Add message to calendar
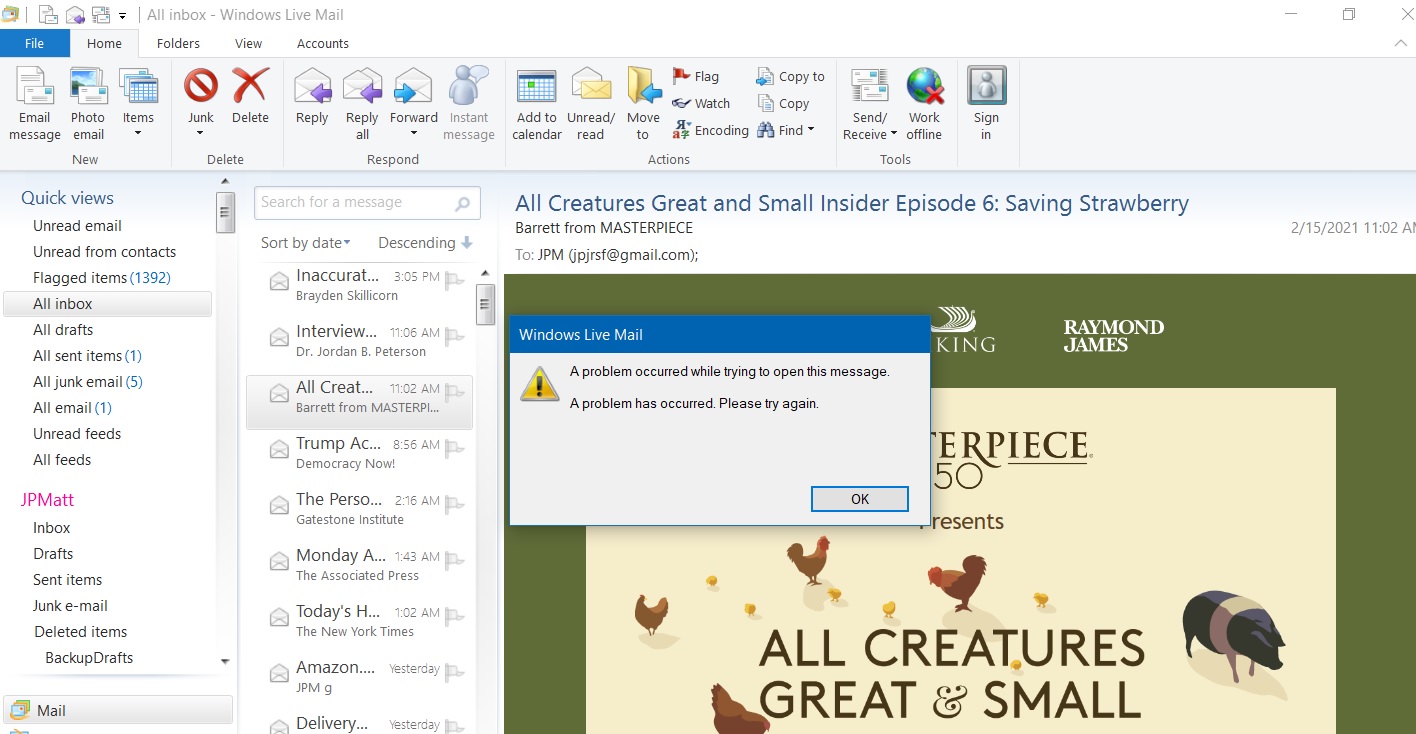Screen dimensions: 1416x734 pos(537,105)
